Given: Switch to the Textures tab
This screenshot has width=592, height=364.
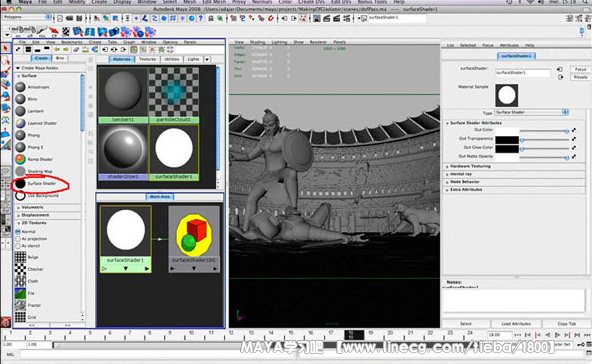Looking at the screenshot, I should pyautogui.click(x=148, y=59).
